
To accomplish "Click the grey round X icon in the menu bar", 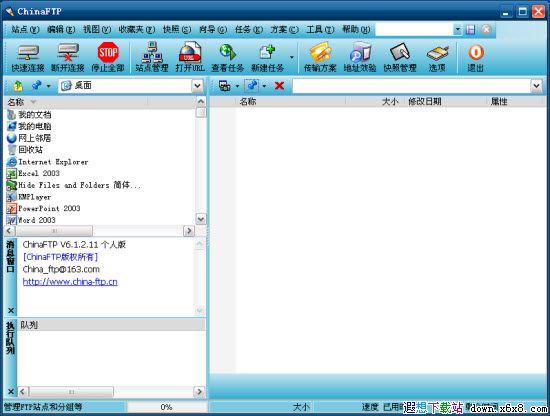I will [x=486, y=29].
